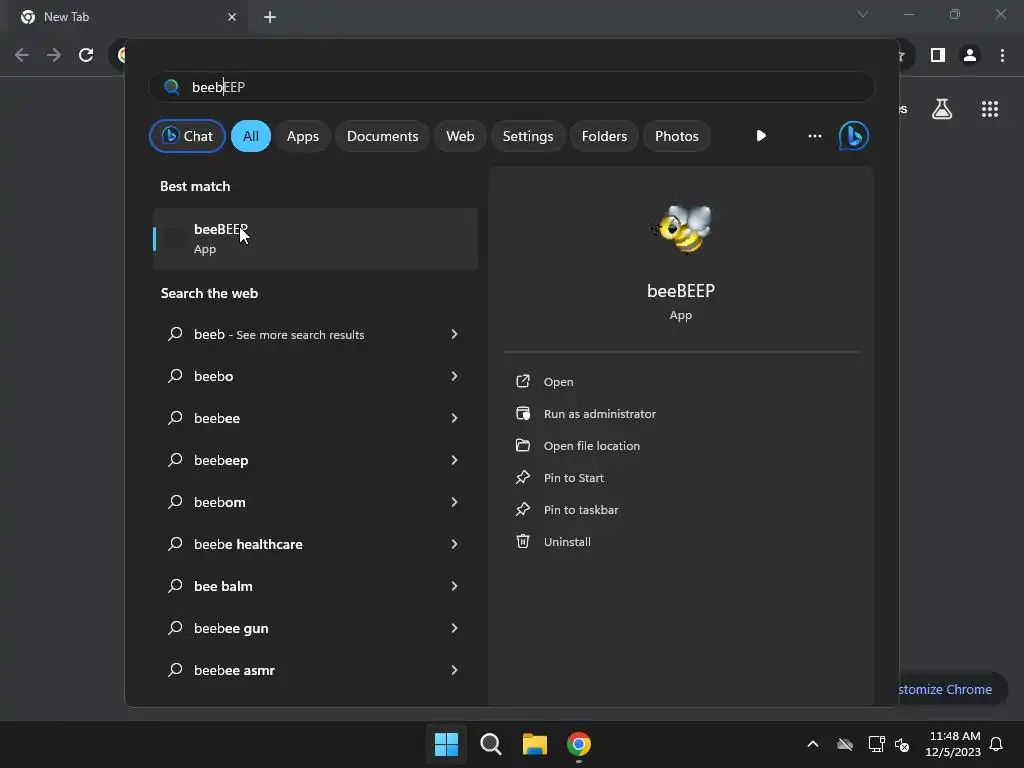The image size is (1024, 768).
Task: Select the All filter
Action: (x=251, y=136)
